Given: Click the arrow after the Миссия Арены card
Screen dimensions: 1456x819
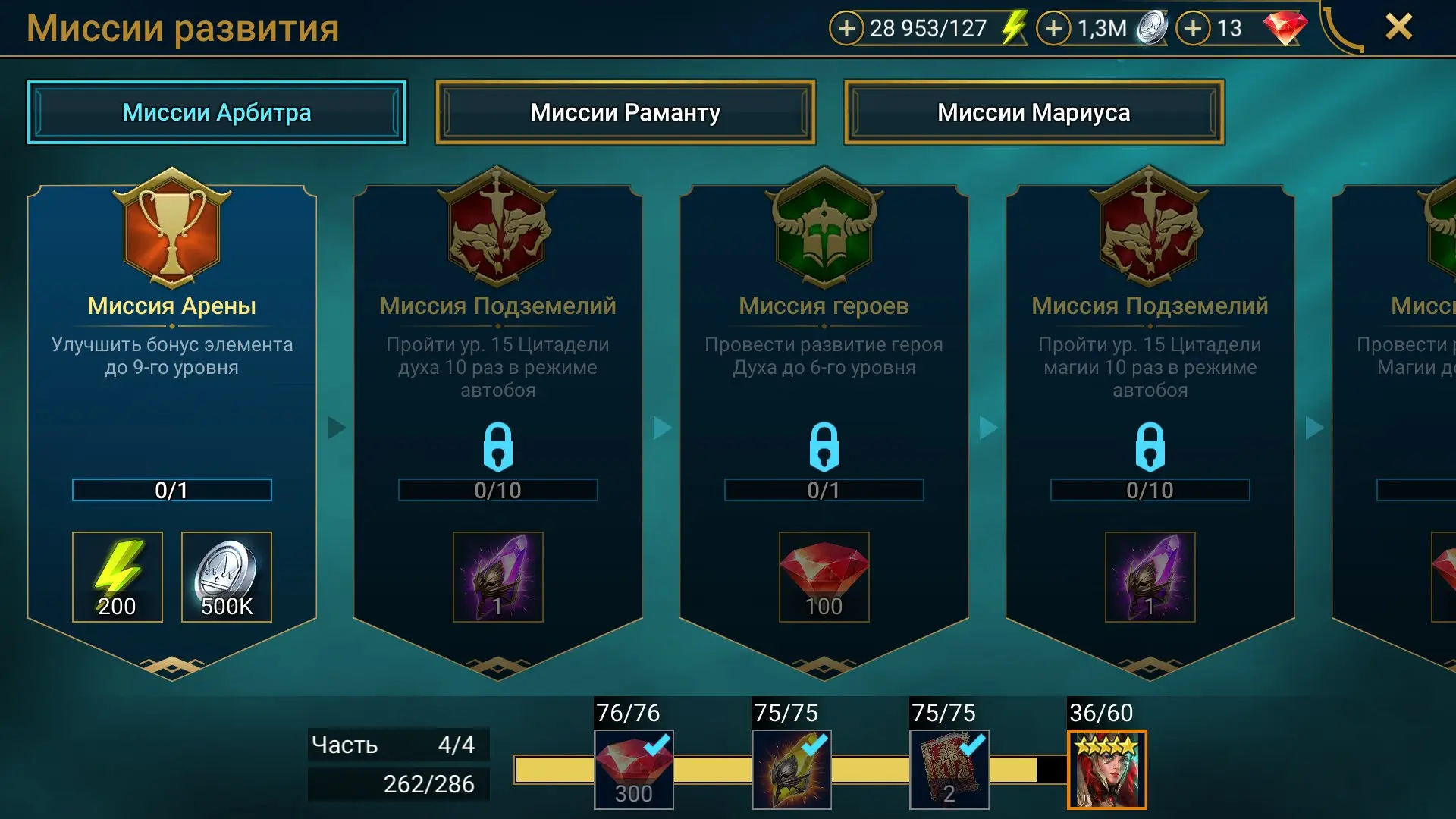Looking at the screenshot, I should 336,428.
